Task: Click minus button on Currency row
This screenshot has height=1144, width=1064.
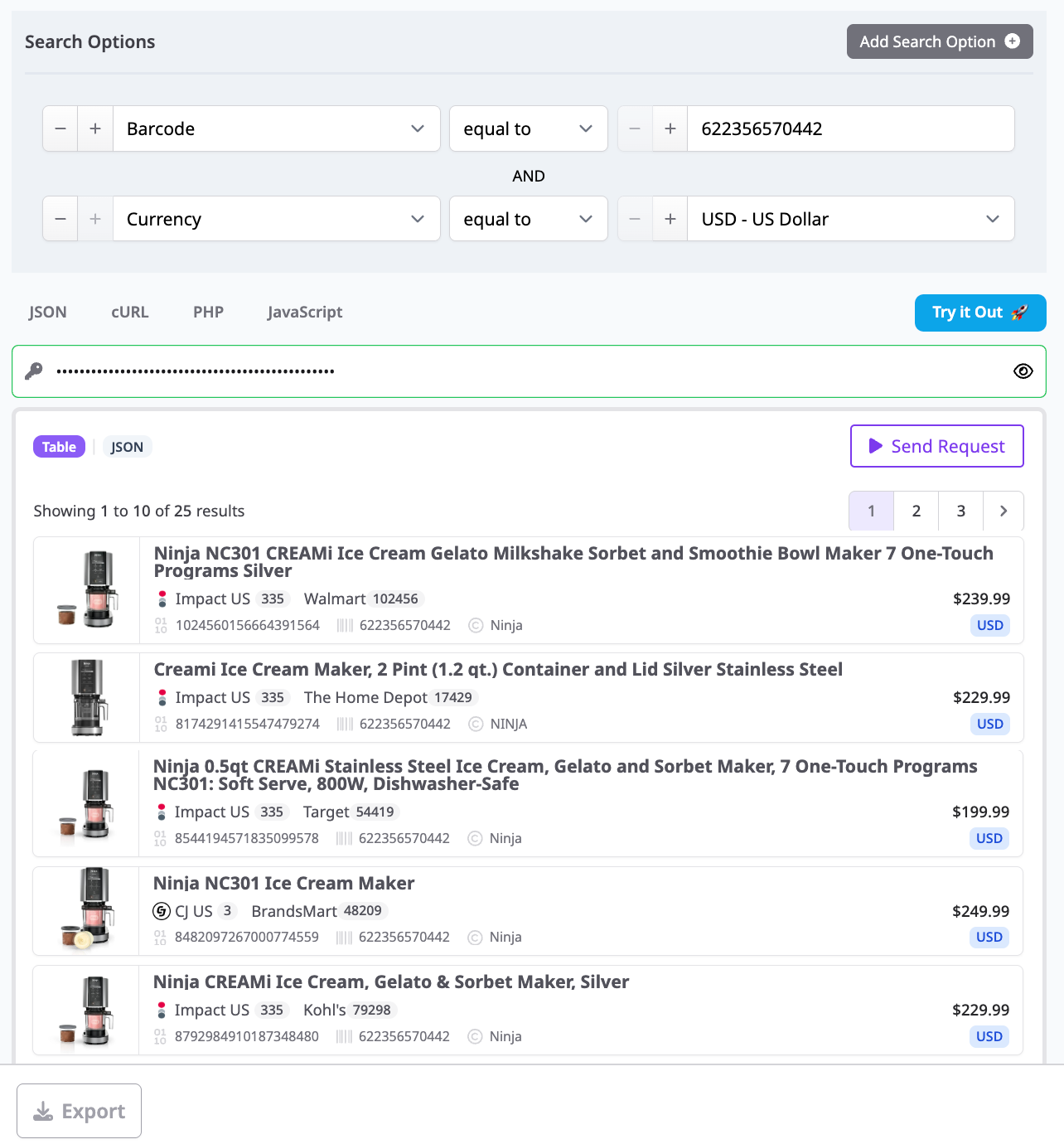Action: [60, 219]
